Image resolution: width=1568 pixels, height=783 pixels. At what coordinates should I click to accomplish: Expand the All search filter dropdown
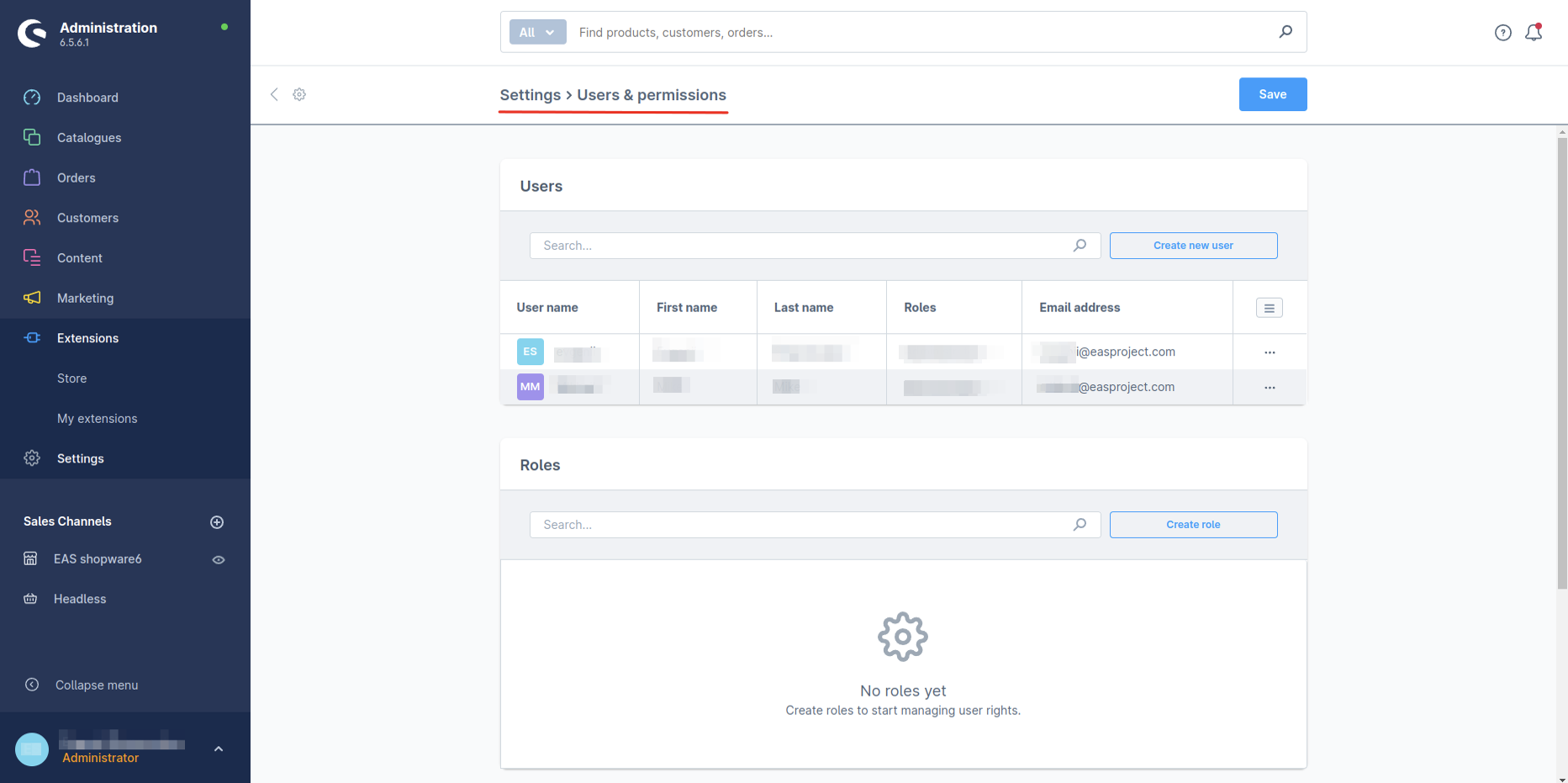(x=537, y=32)
